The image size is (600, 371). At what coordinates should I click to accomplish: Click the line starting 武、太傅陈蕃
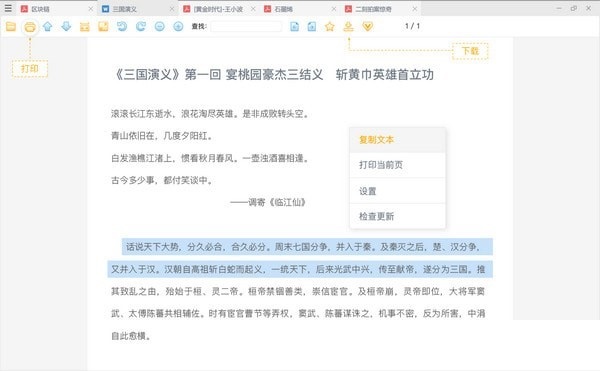(x=298, y=314)
